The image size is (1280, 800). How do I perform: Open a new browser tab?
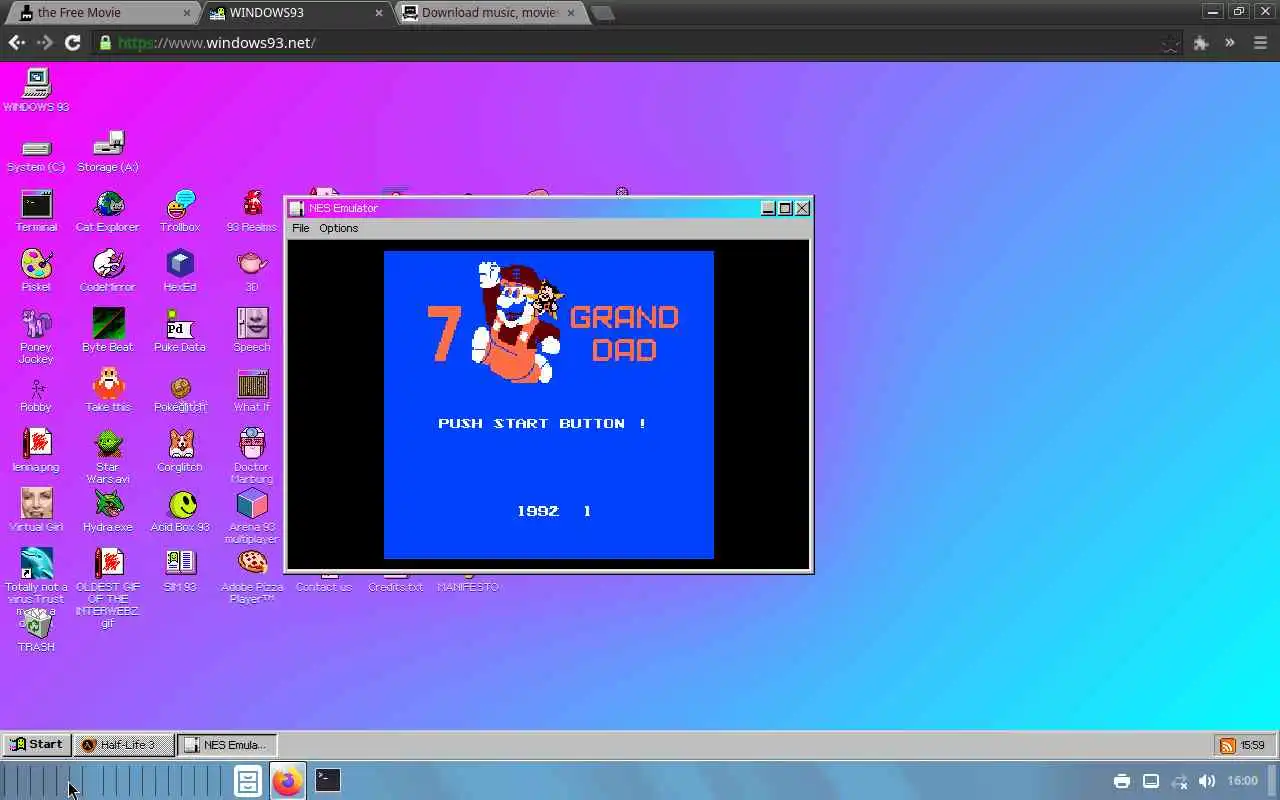[602, 13]
